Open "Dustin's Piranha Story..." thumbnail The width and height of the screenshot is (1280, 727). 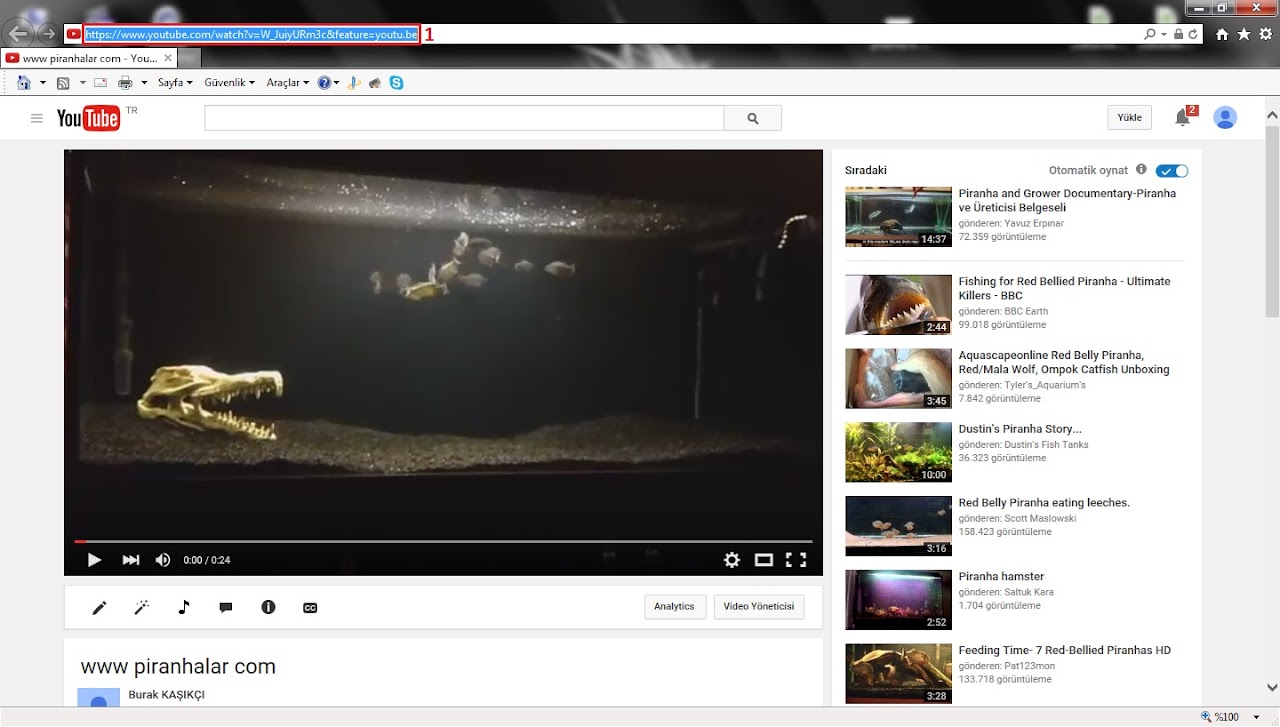coord(898,453)
